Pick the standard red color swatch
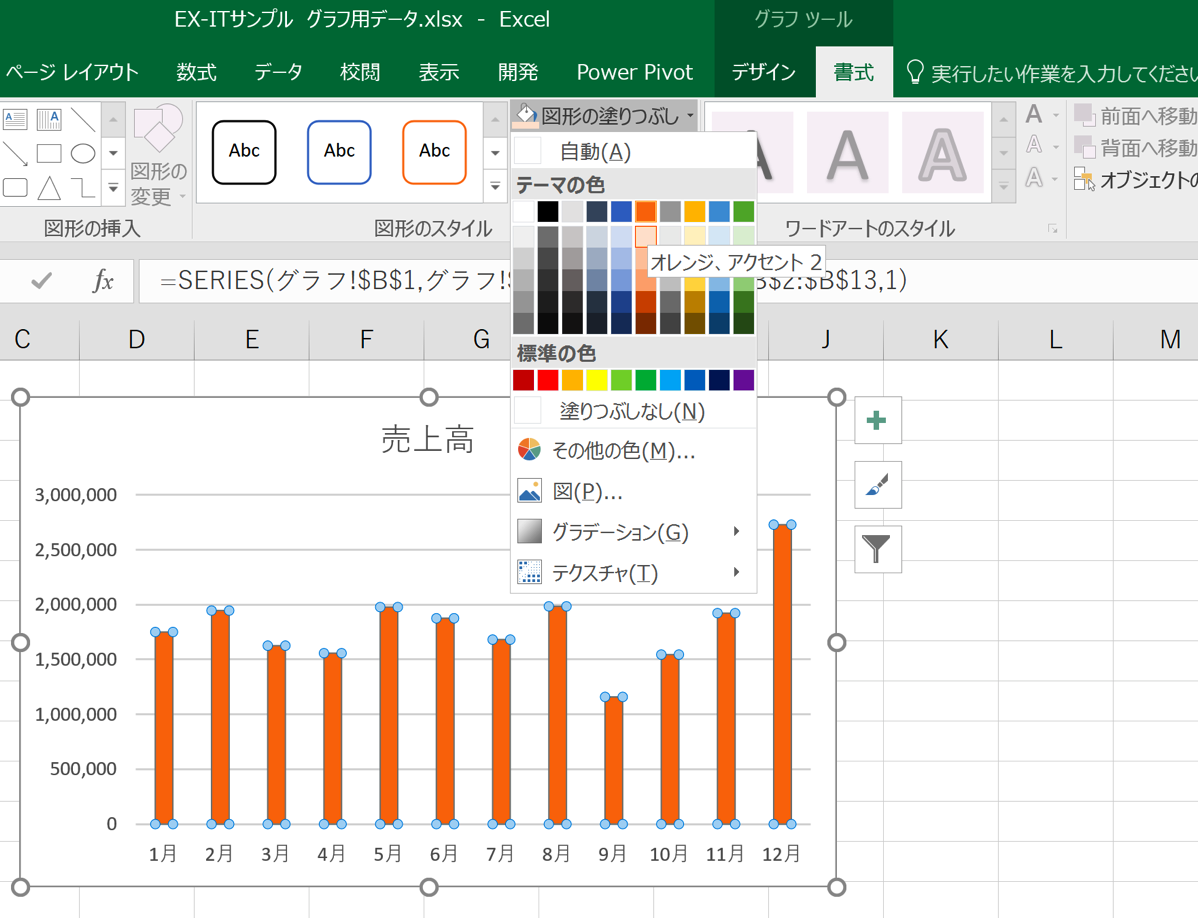This screenshot has height=918, width=1198. (548, 380)
